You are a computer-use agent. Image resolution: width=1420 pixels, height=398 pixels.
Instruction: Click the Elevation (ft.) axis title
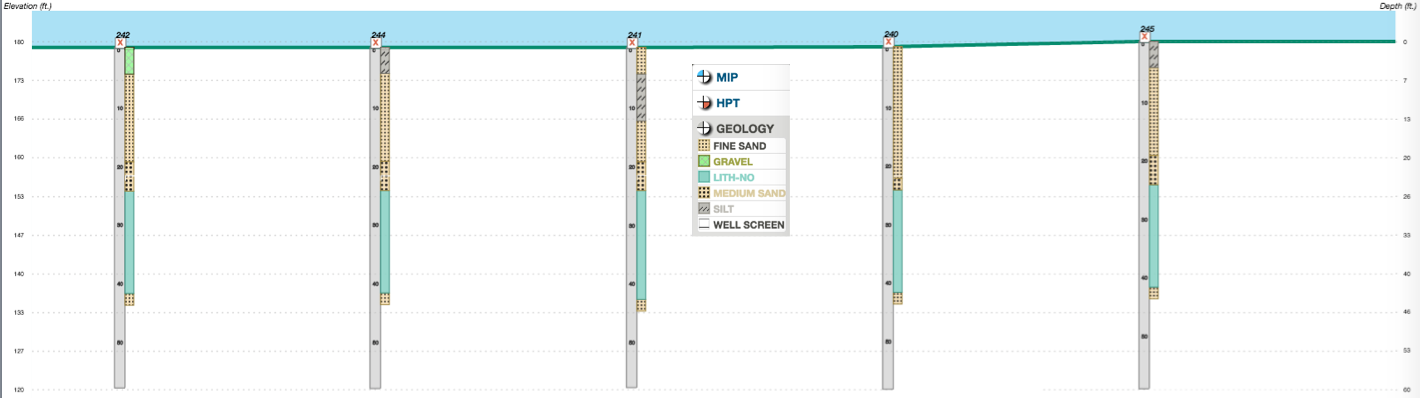tap(27, 6)
